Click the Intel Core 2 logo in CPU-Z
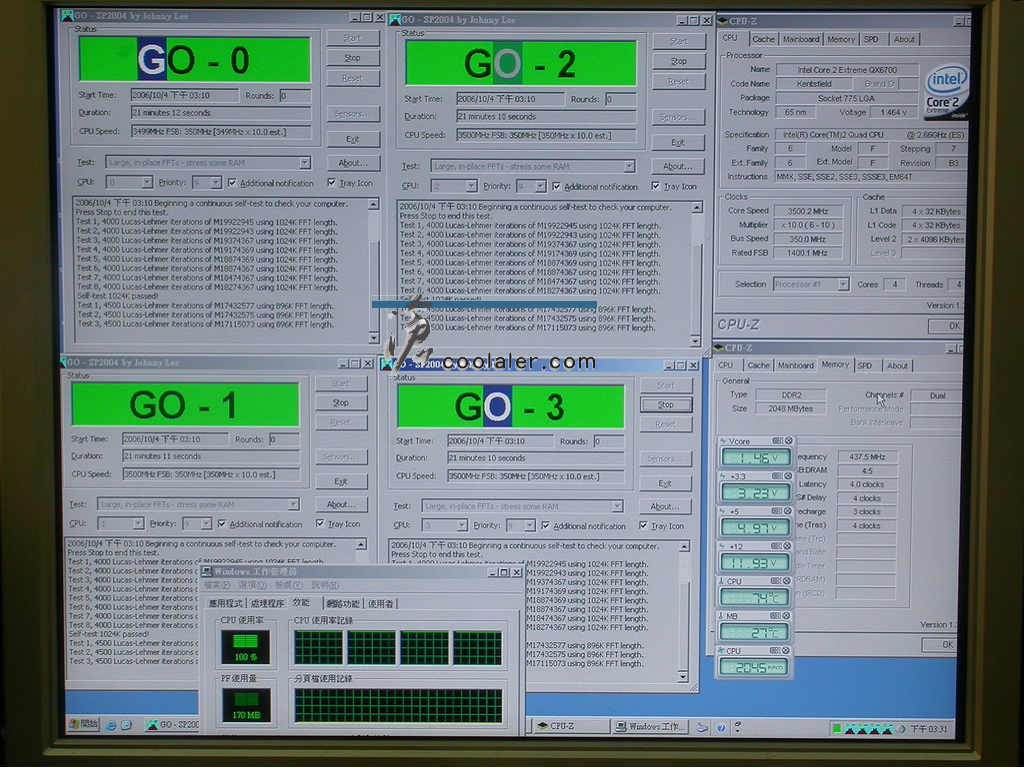The height and width of the screenshot is (768, 1024). click(946, 91)
